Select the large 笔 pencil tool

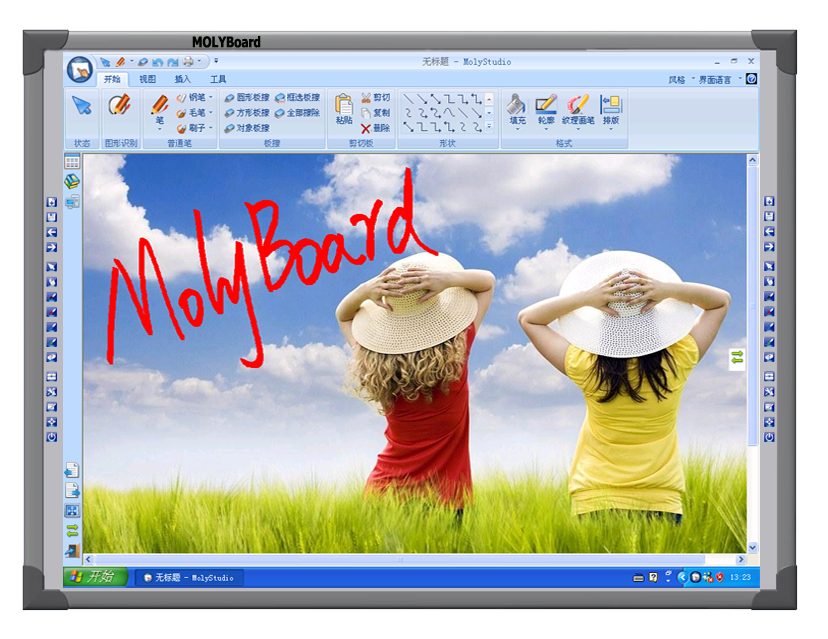(159, 111)
